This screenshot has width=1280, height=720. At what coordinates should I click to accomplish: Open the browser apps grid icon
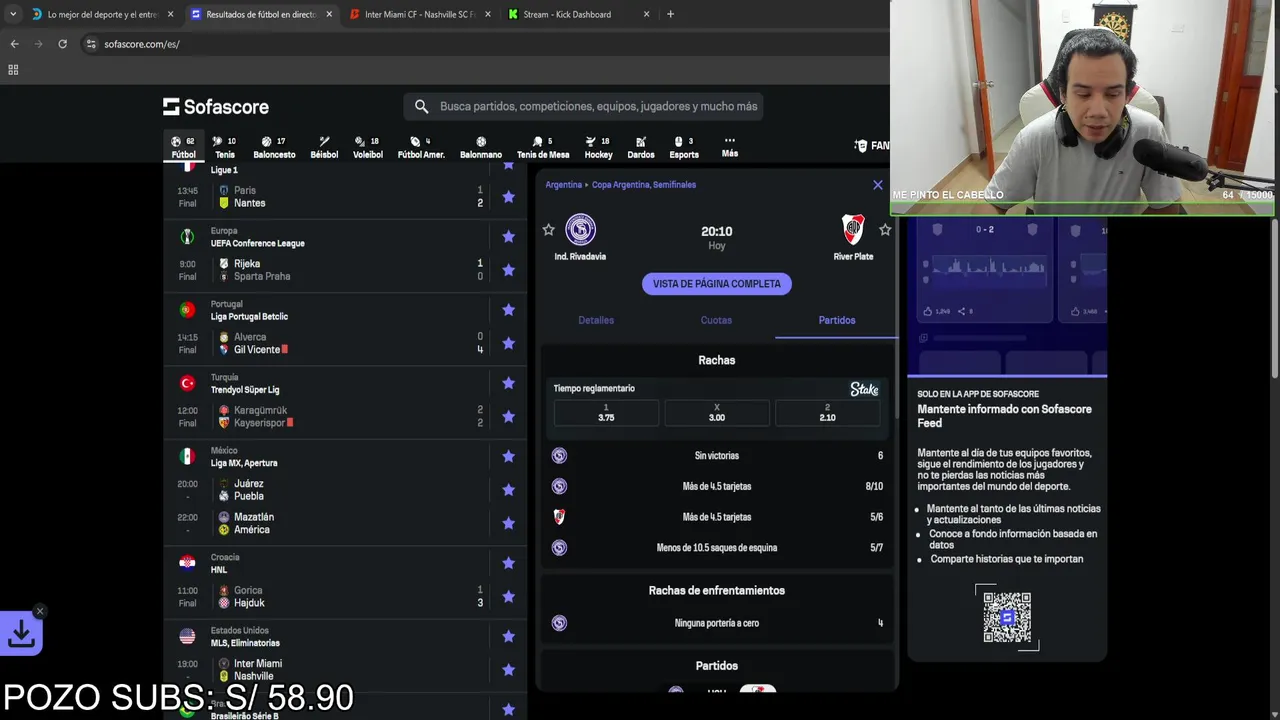pos(13,70)
